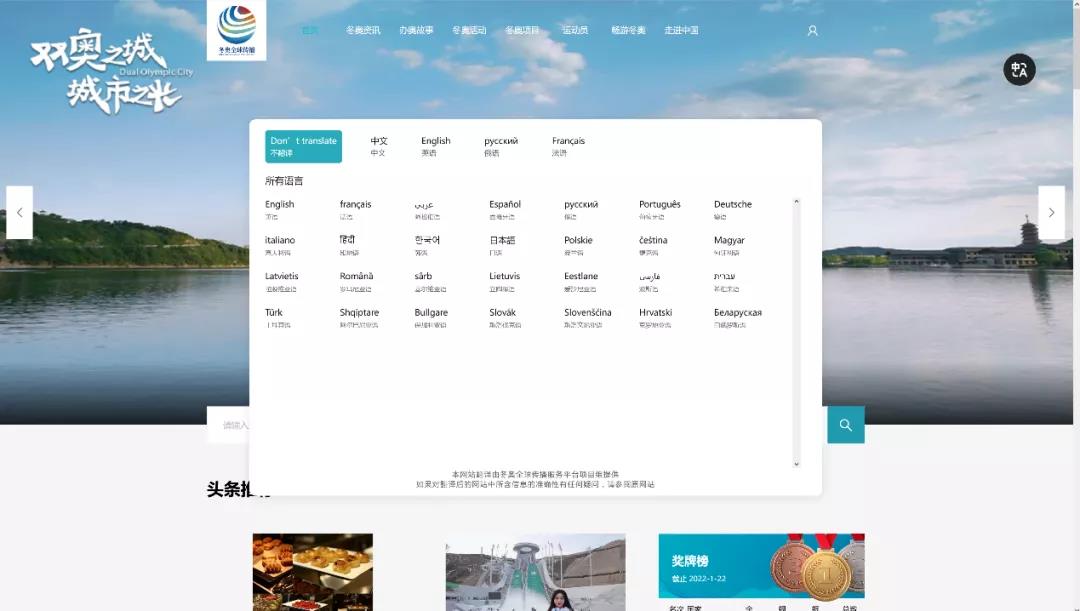This screenshot has width=1080, height=611.
Task: Open the 运动员 navigation item
Action: pyautogui.click(x=575, y=31)
